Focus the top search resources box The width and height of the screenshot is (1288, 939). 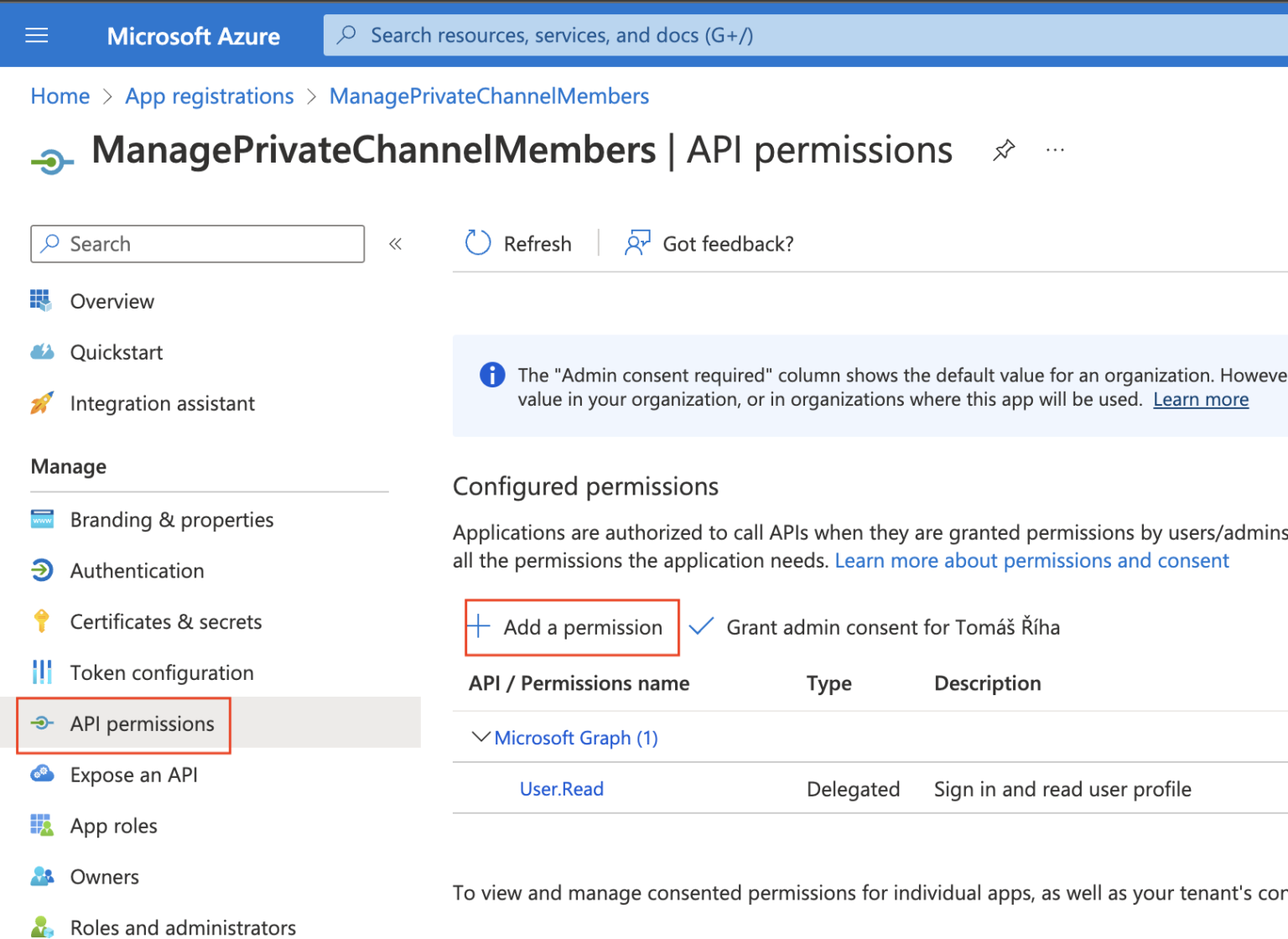pos(805,35)
